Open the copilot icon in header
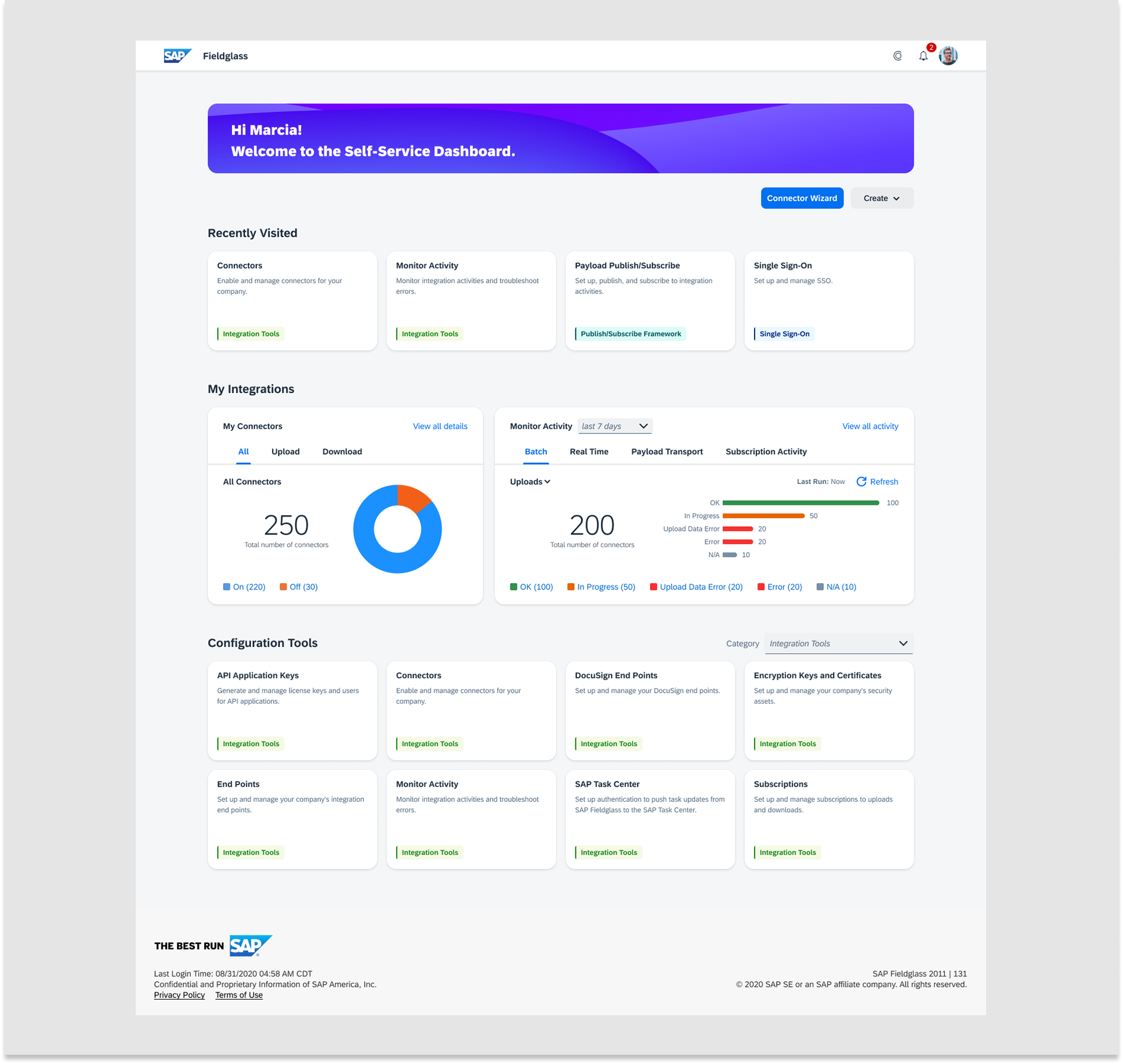The image size is (1123, 1064). pos(897,56)
